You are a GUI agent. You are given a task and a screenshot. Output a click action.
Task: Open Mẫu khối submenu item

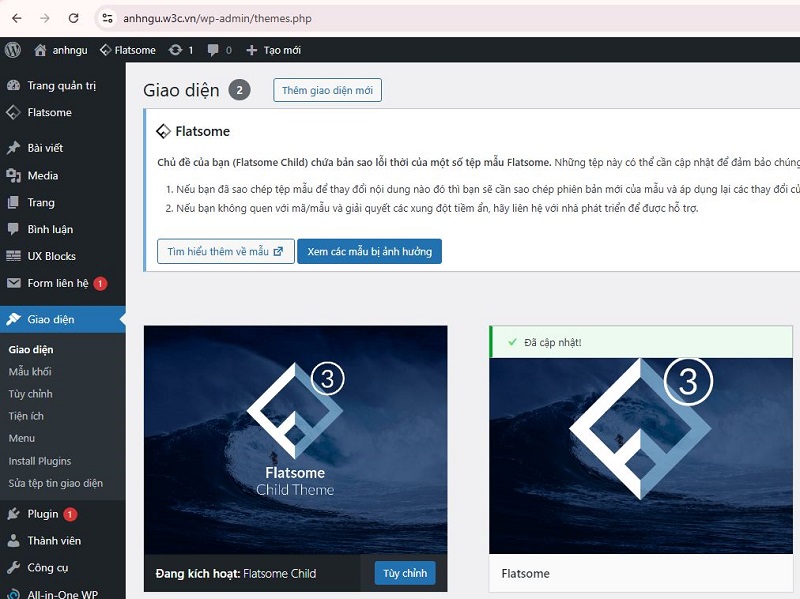coord(30,371)
